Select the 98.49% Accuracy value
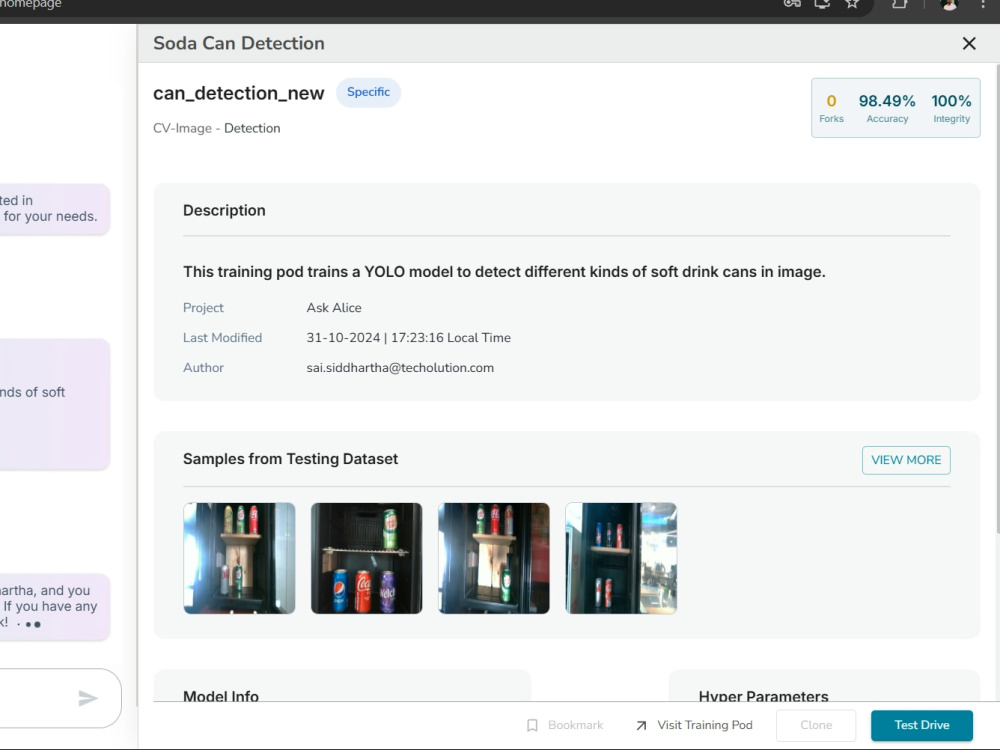The width and height of the screenshot is (1000, 750). 886,101
